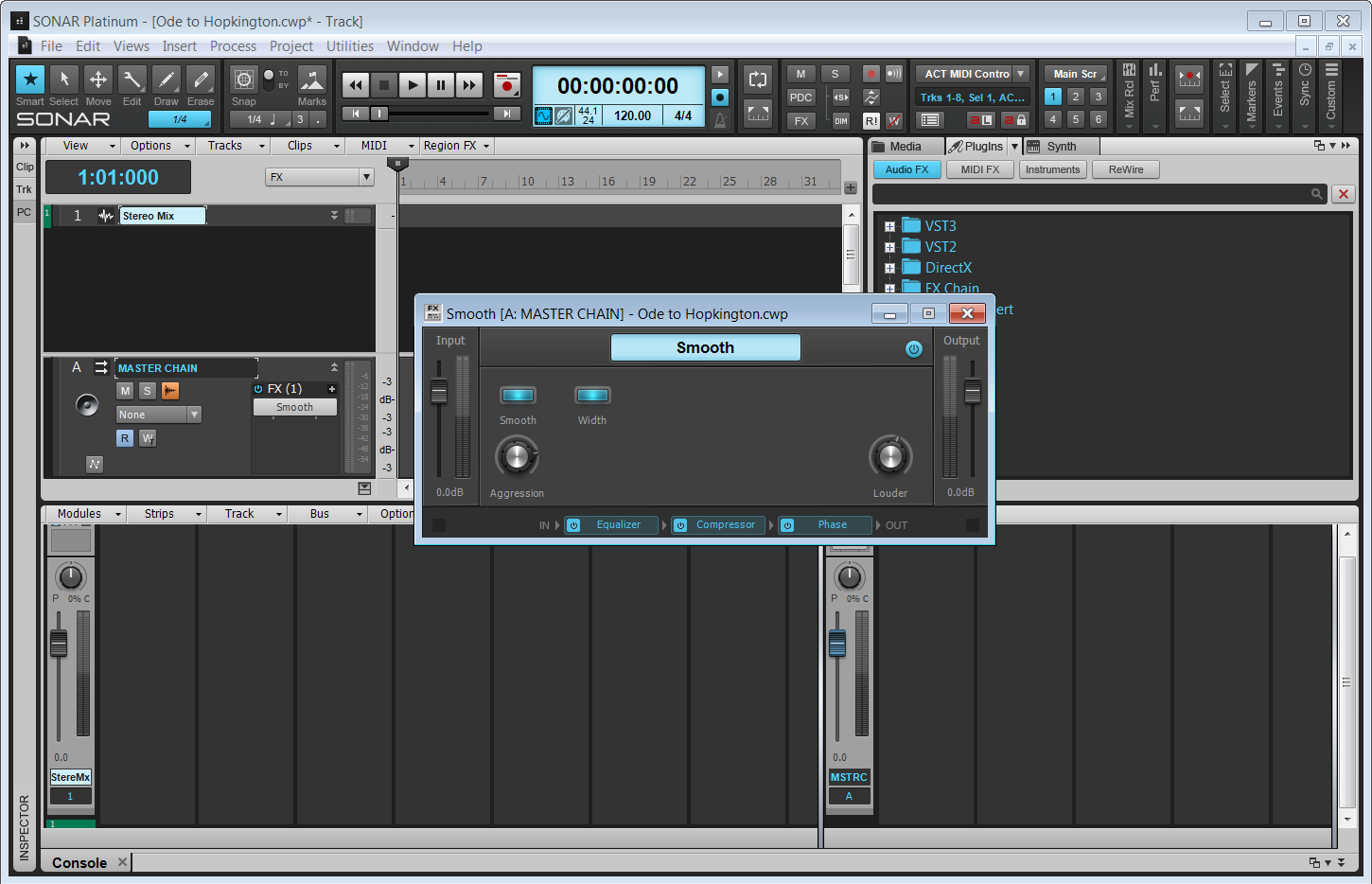The height and width of the screenshot is (884, 1372).
Task: Toggle global Mute M button
Action: pos(801,74)
